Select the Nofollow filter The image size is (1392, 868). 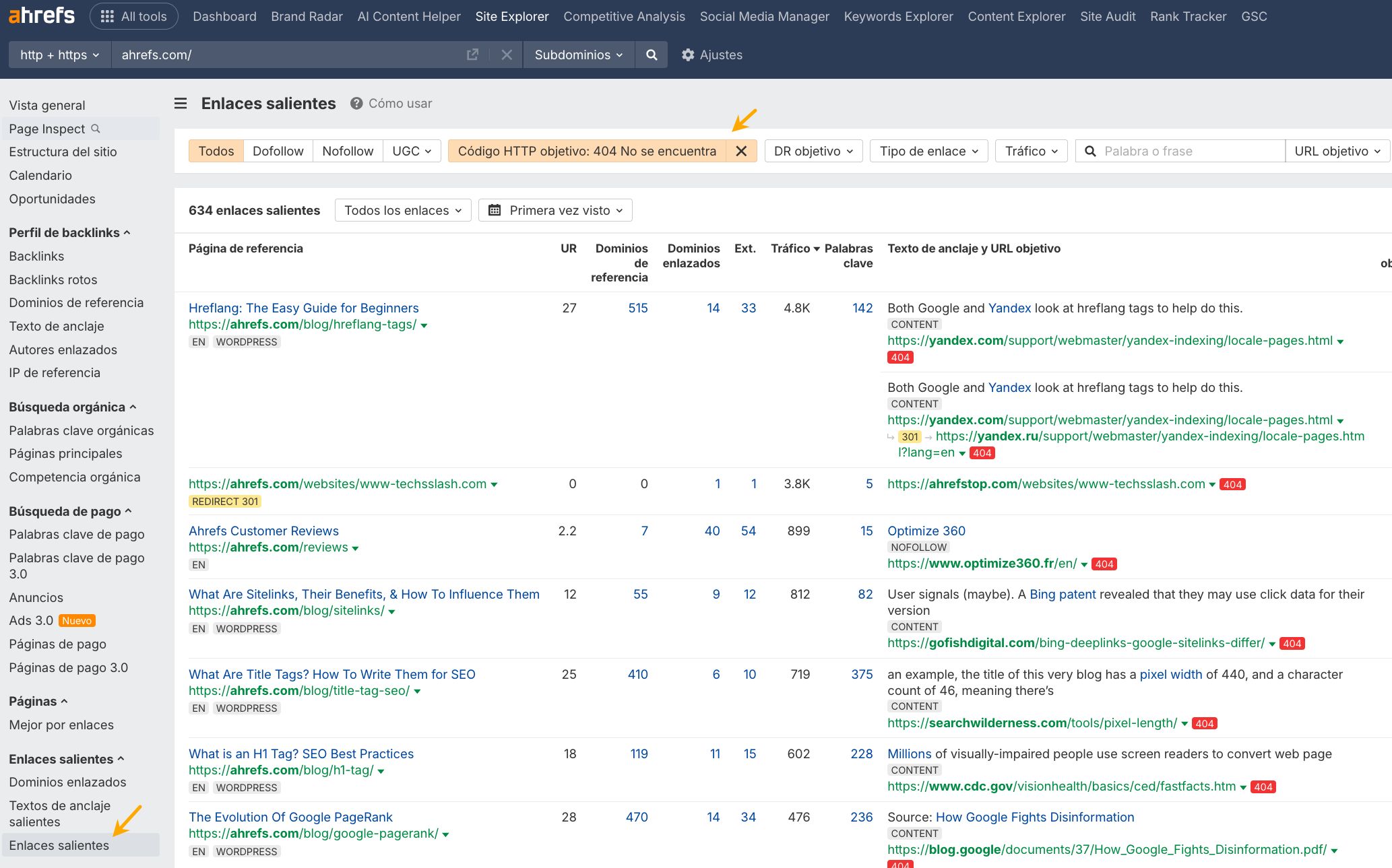pos(348,152)
